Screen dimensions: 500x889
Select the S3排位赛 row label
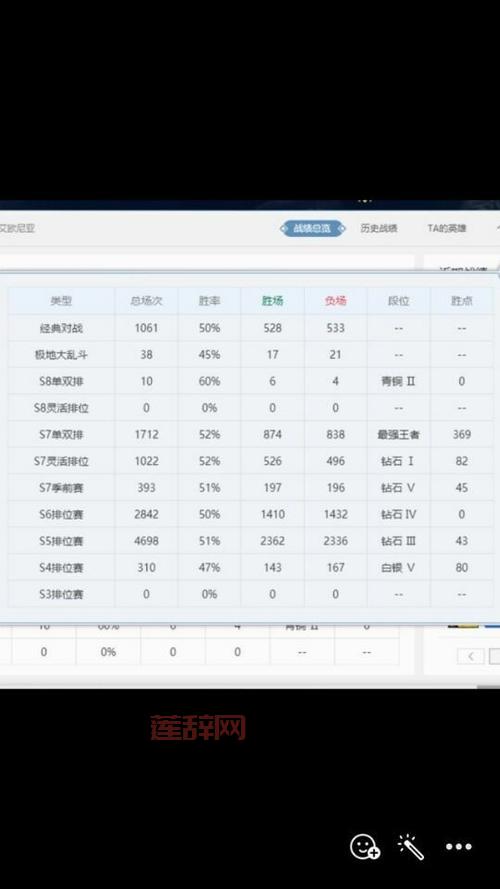(61, 594)
